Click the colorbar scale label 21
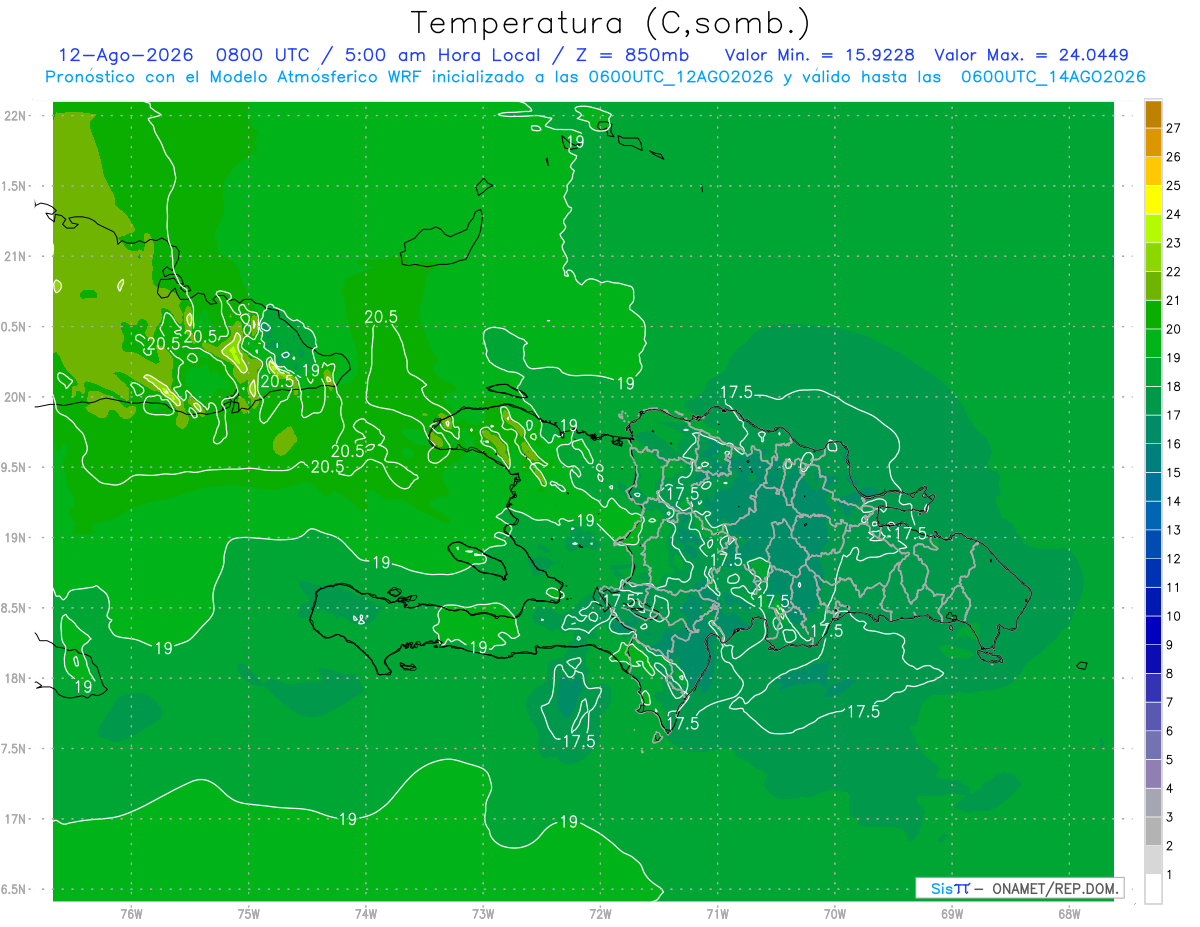Viewport: 1200px width, 927px height. click(x=1174, y=300)
